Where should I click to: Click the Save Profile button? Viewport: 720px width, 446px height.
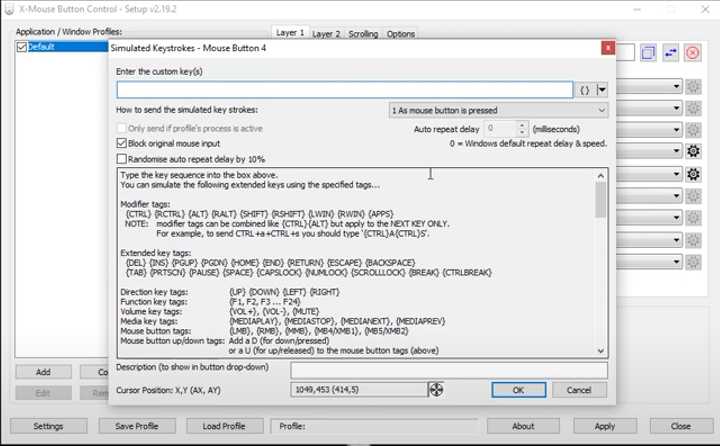click(137, 426)
